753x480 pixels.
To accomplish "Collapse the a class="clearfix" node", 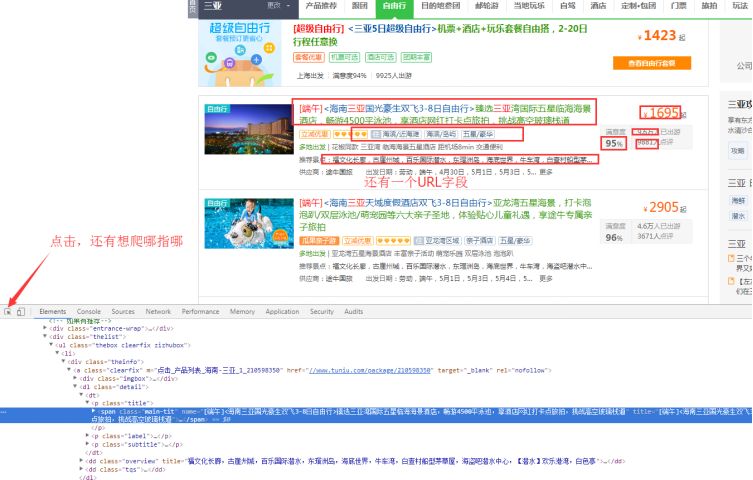I will pyautogui.click(x=69, y=370).
